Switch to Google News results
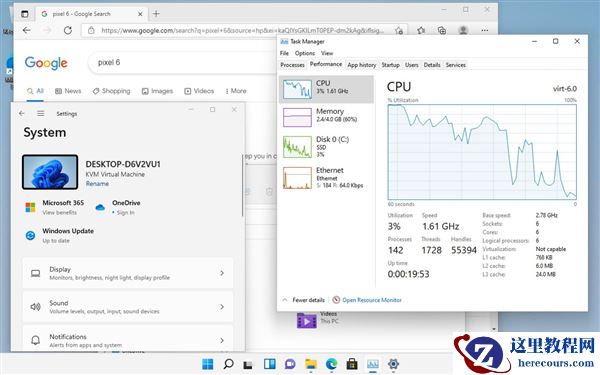600x375 pixels. [68, 91]
